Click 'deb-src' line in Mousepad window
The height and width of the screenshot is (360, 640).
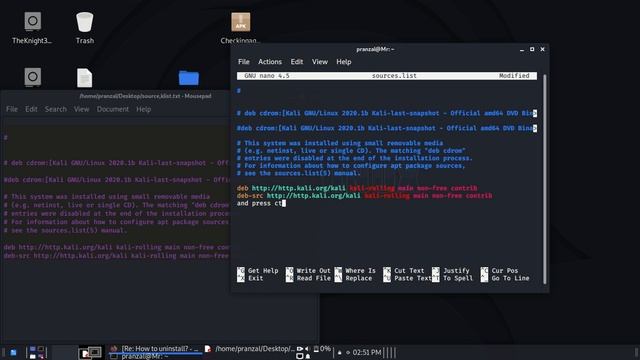[x=116, y=256]
